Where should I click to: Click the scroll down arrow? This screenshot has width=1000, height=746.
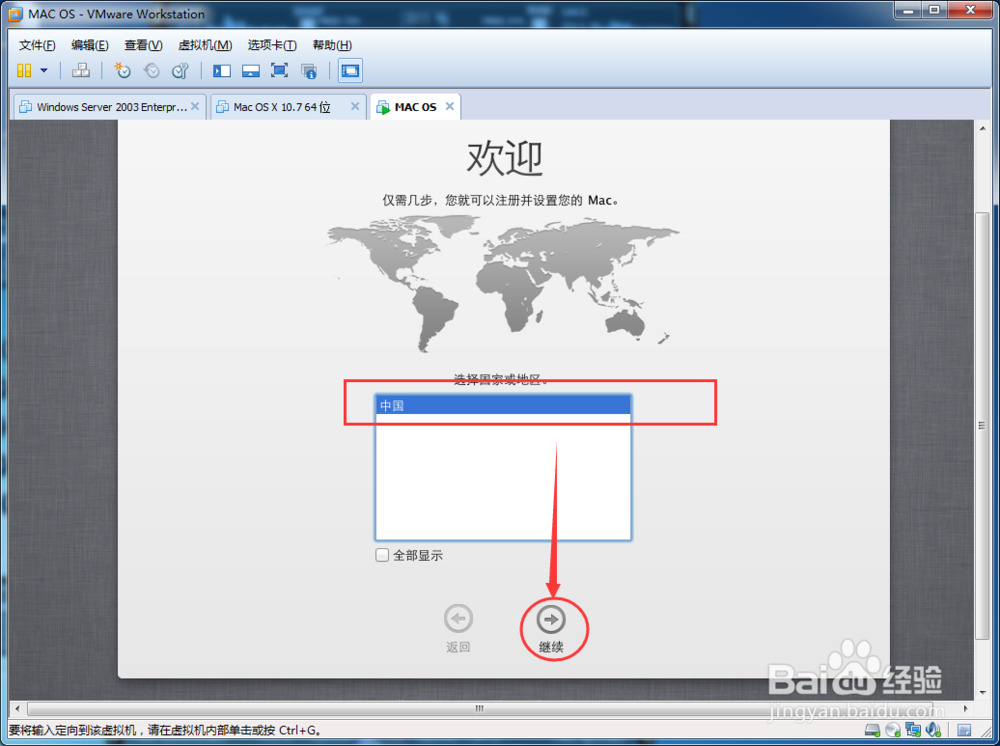pyautogui.click(x=982, y=692)
